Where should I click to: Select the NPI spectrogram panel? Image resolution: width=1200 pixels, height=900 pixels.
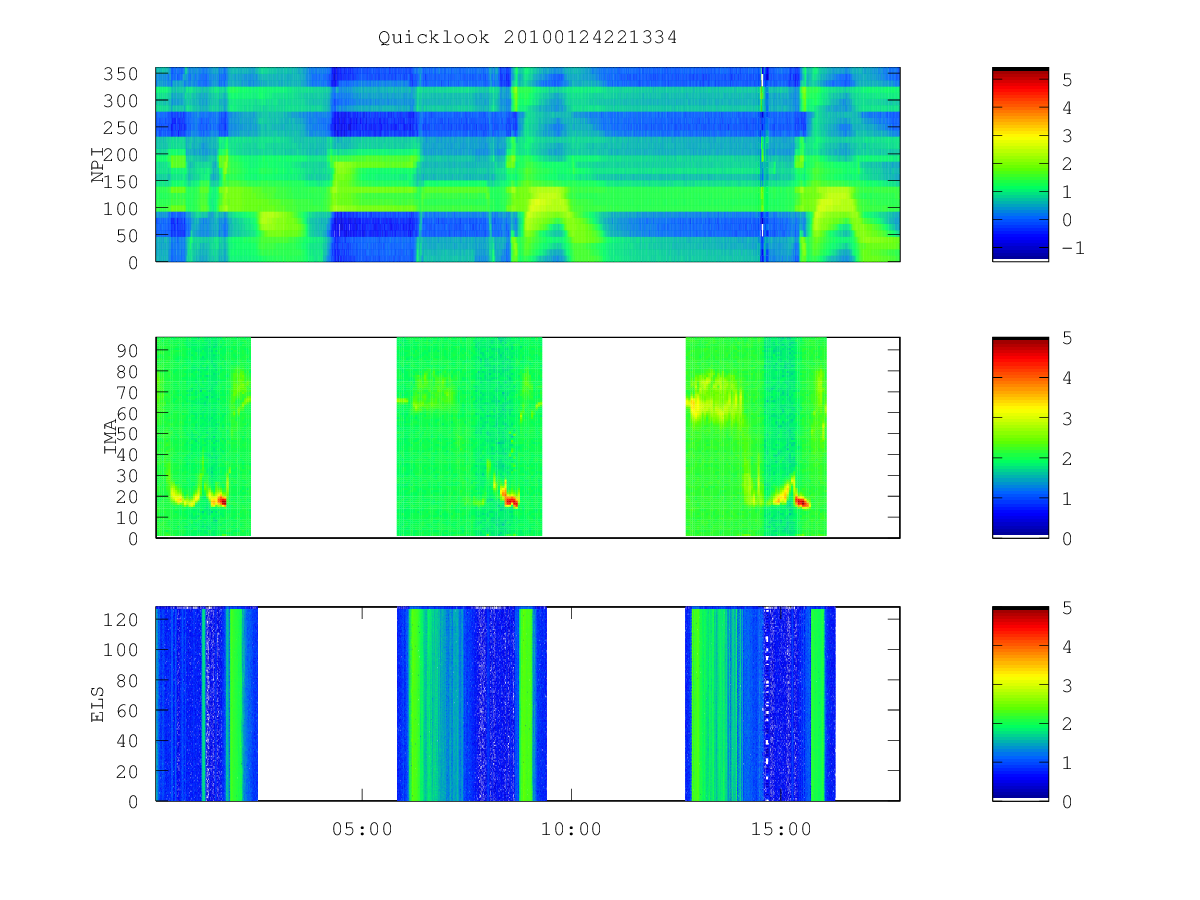click(x=528, y=165)
